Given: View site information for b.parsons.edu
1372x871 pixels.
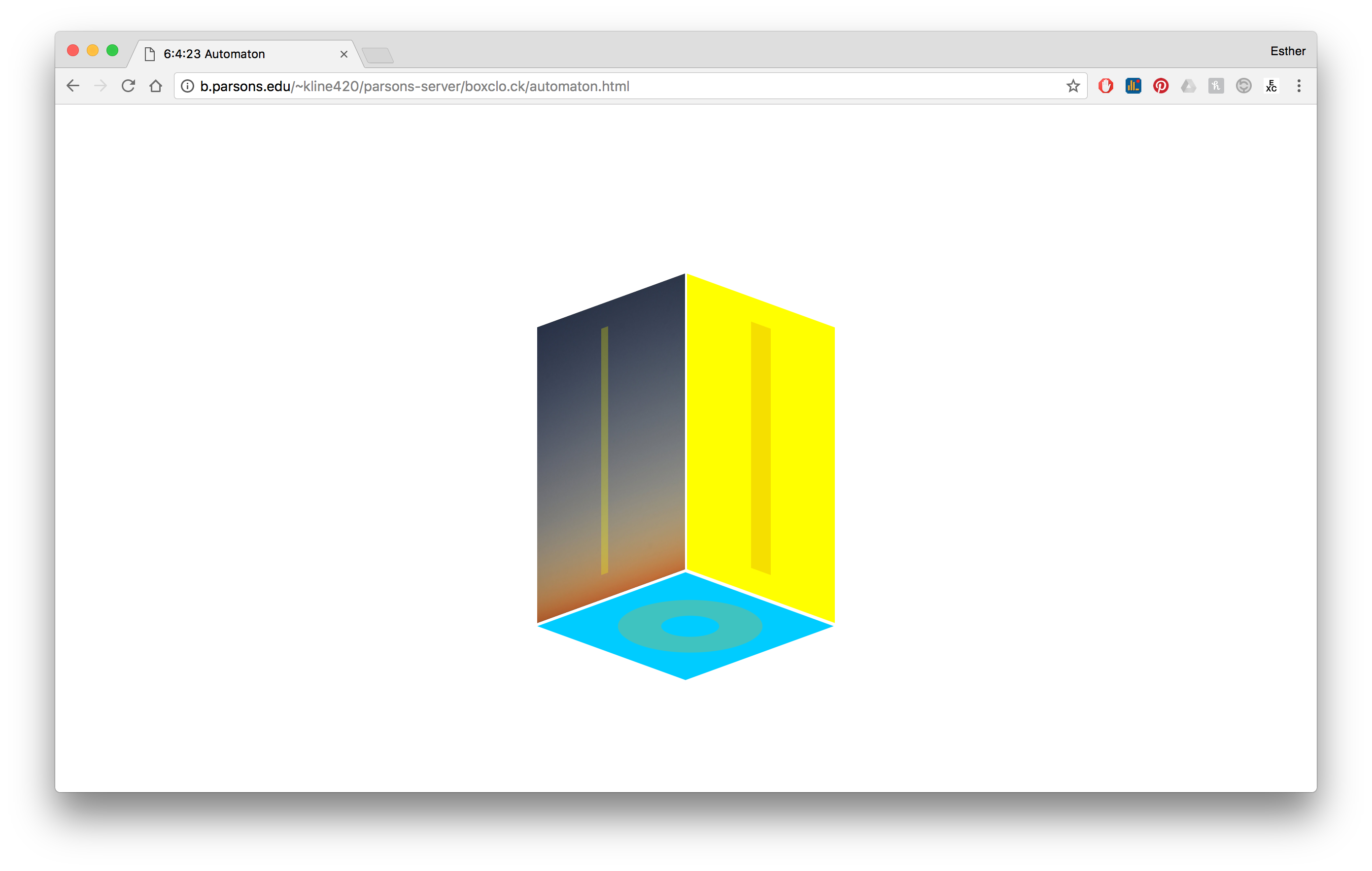Looking at the screenshot, I should pos(187,86).
